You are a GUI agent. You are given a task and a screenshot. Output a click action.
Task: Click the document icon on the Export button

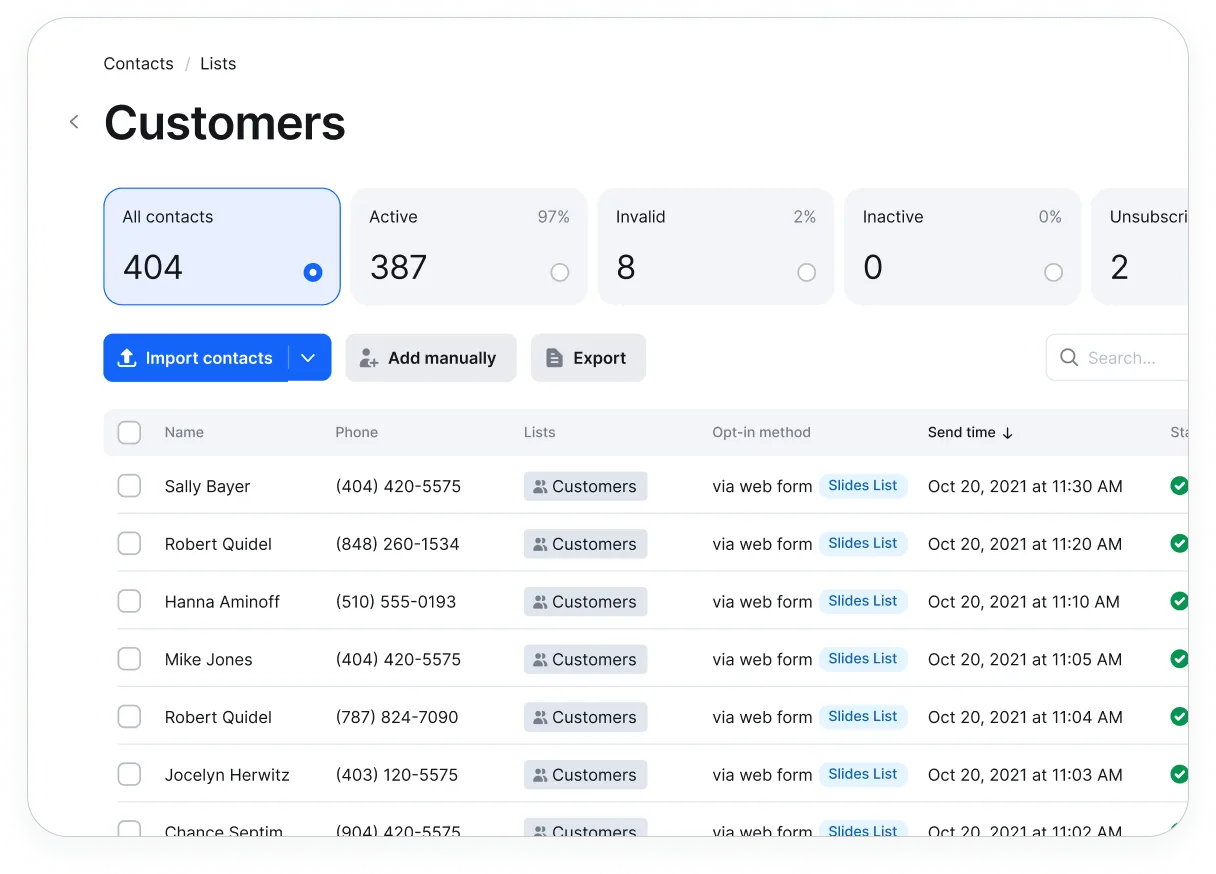coord(554,357)
